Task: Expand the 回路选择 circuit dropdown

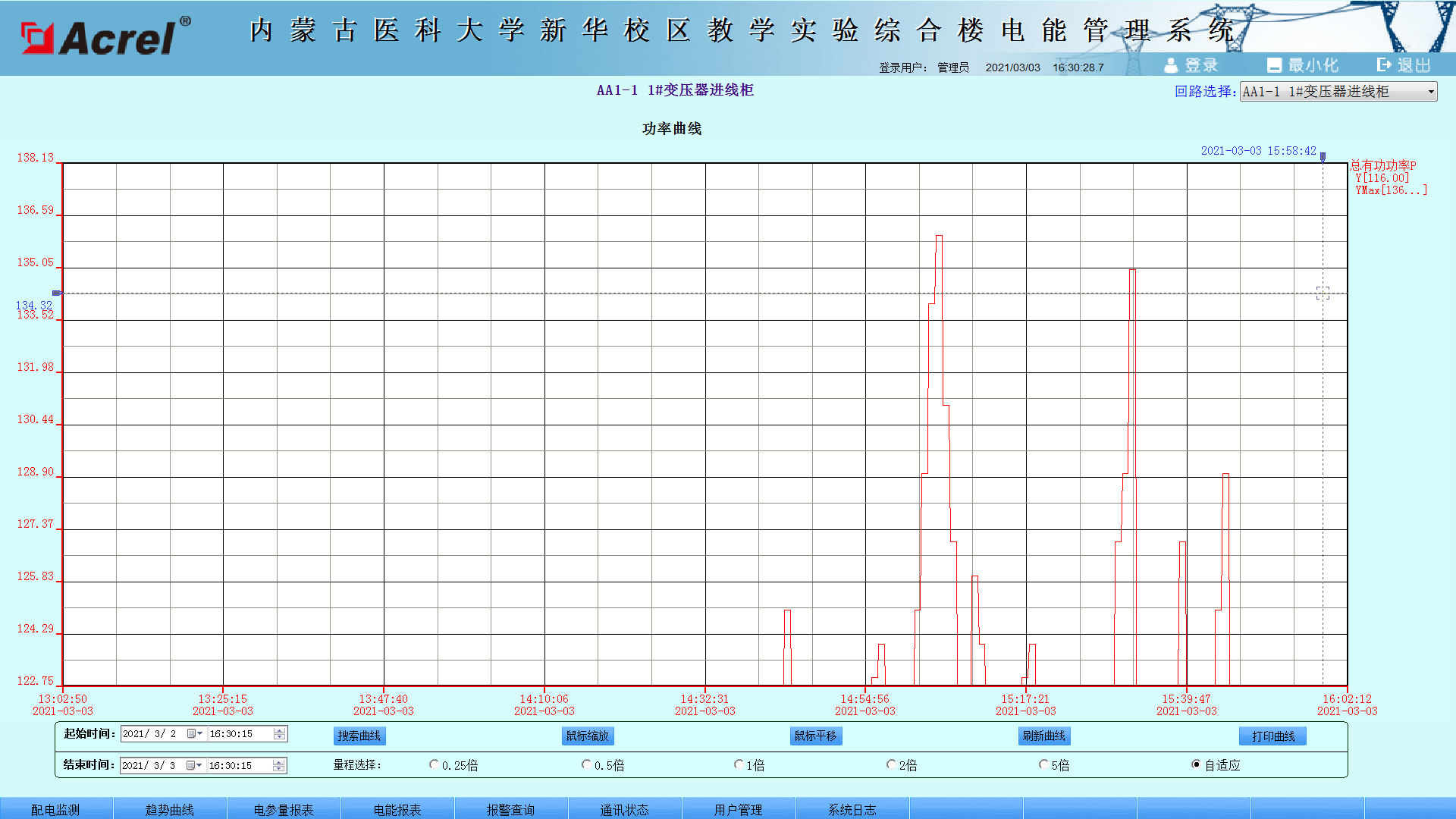Action: (x=1430, y=92)
